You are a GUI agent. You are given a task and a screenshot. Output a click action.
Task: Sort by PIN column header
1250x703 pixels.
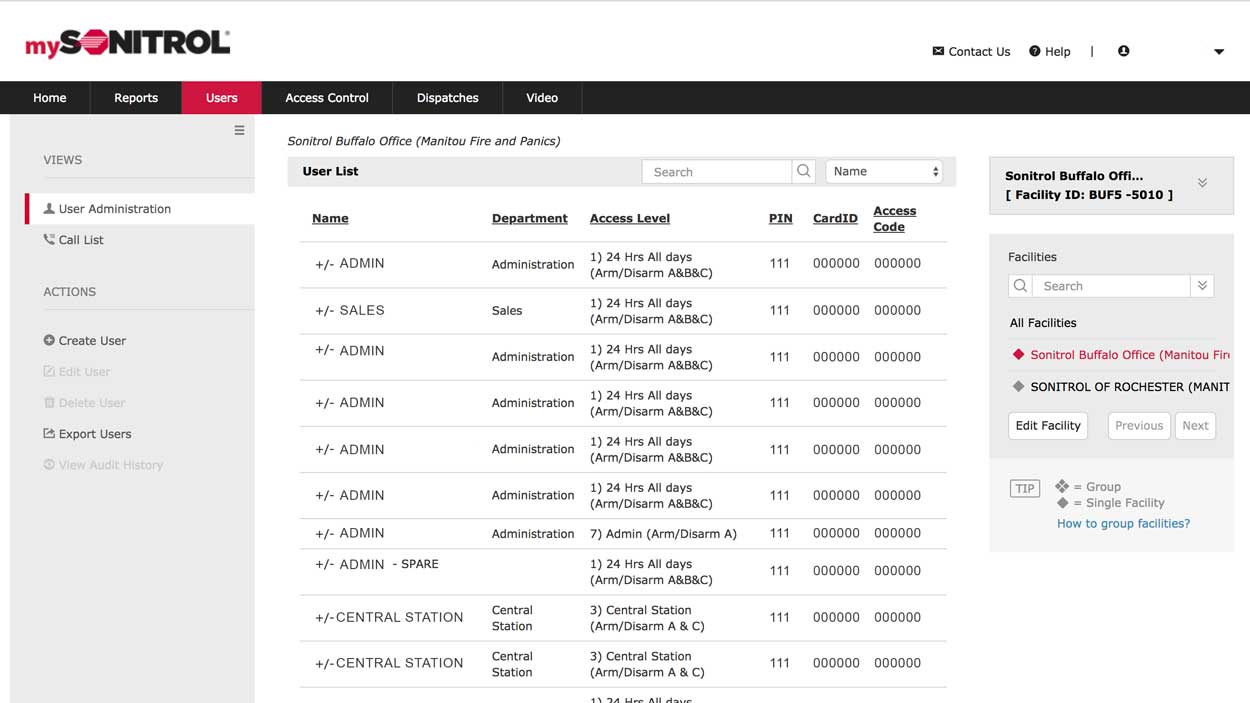780,218
